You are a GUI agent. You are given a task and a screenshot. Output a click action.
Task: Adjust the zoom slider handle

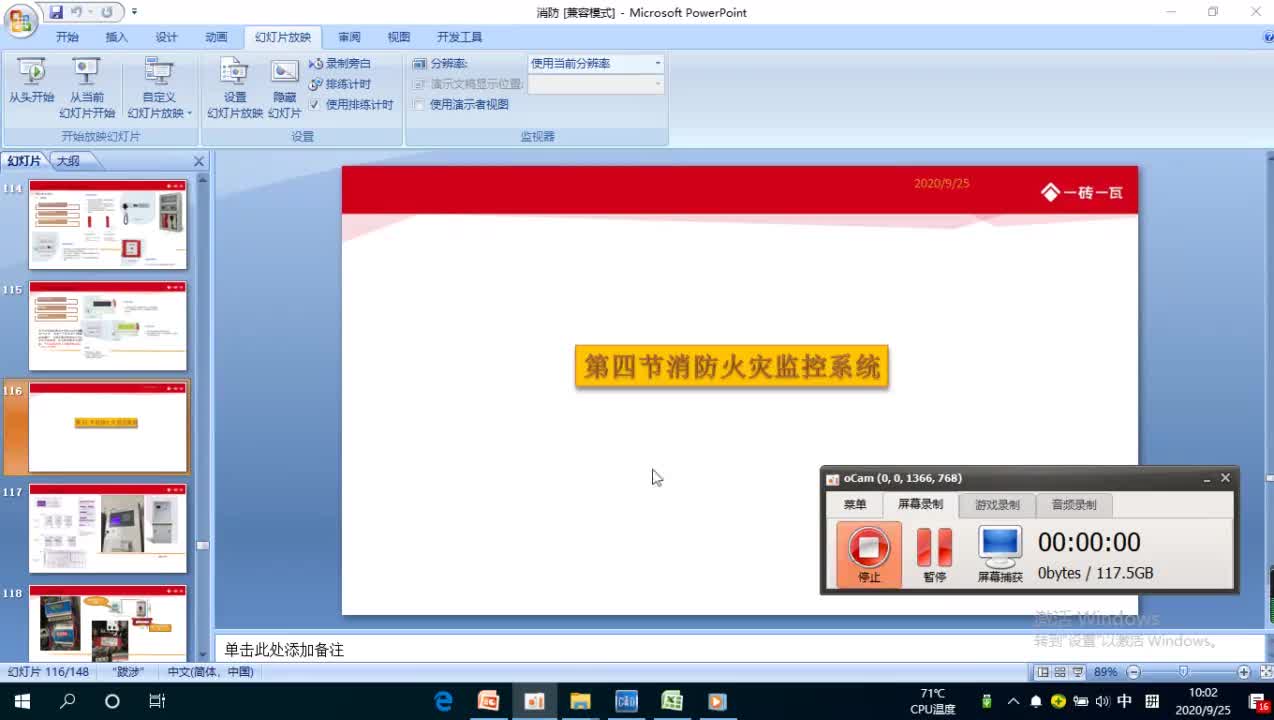coord(1183,672)
